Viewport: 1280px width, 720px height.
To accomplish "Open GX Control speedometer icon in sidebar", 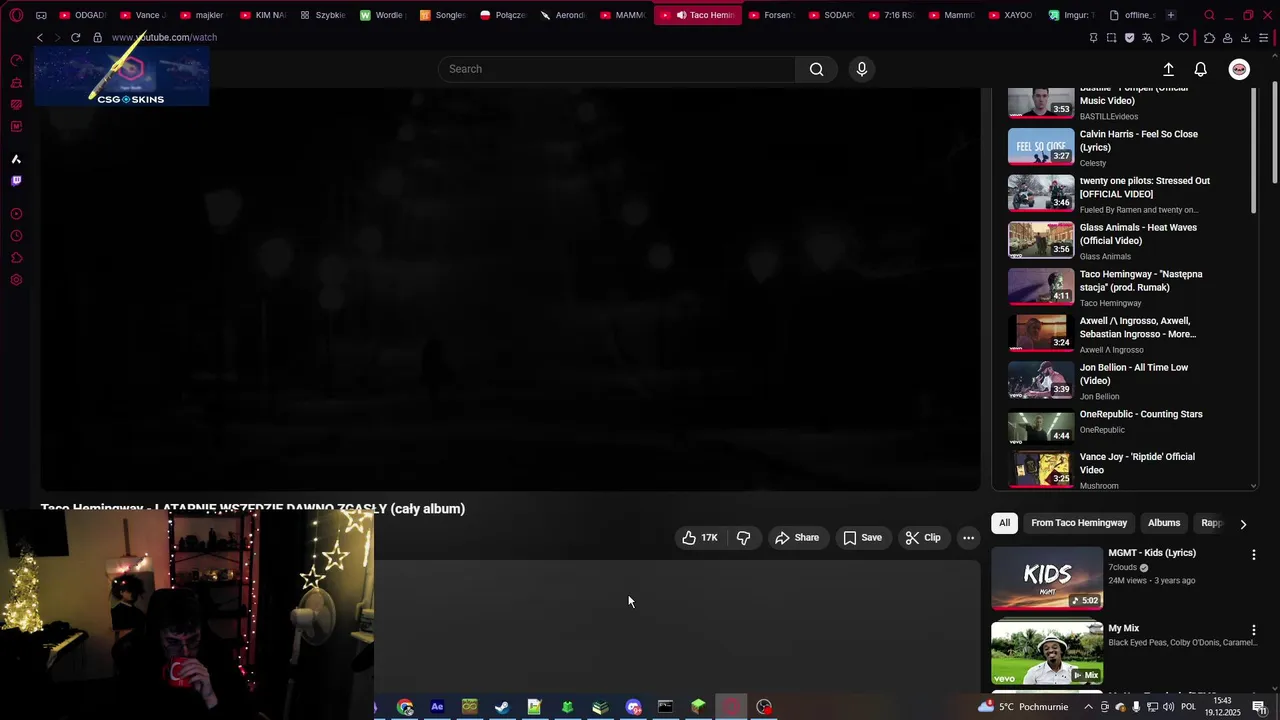I will pyautogui.click(x=16, y=61).
